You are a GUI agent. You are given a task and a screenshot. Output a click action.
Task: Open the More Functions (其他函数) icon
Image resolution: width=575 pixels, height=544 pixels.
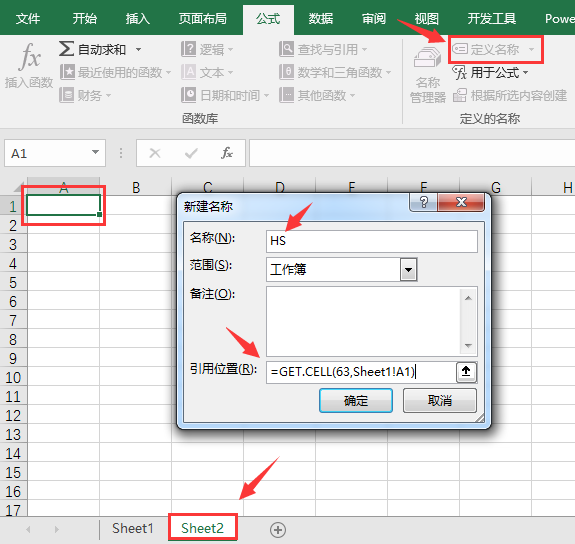click(x=286, y=95)
